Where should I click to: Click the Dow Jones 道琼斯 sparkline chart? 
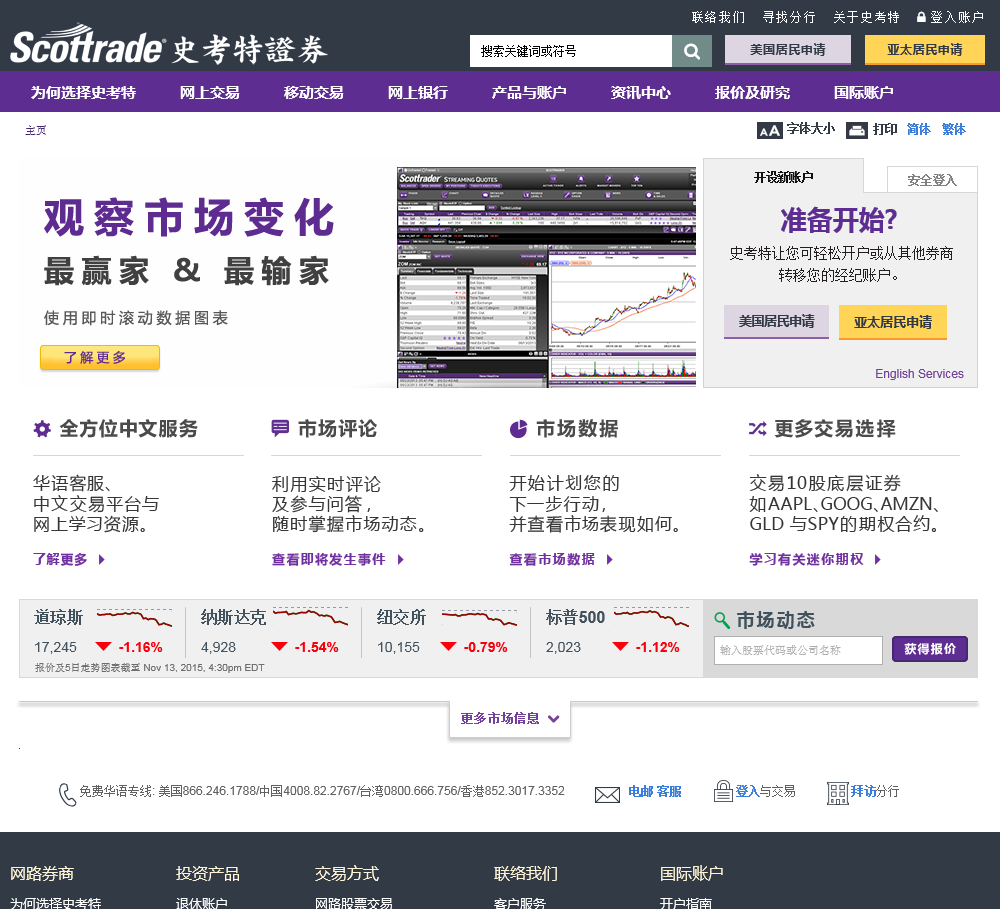pyautogui.click(x=134, y=617)
